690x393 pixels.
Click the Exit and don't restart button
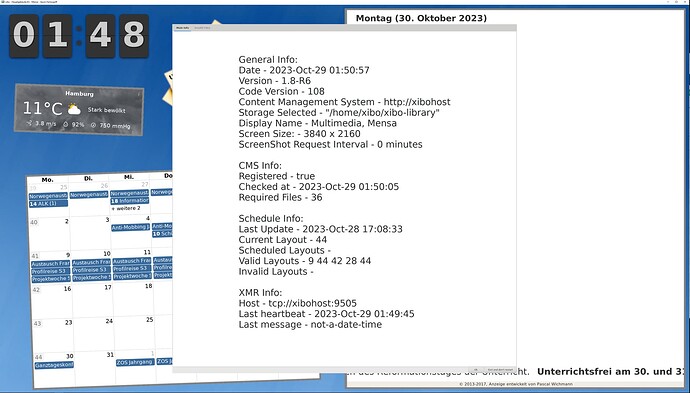pos(499,370)
